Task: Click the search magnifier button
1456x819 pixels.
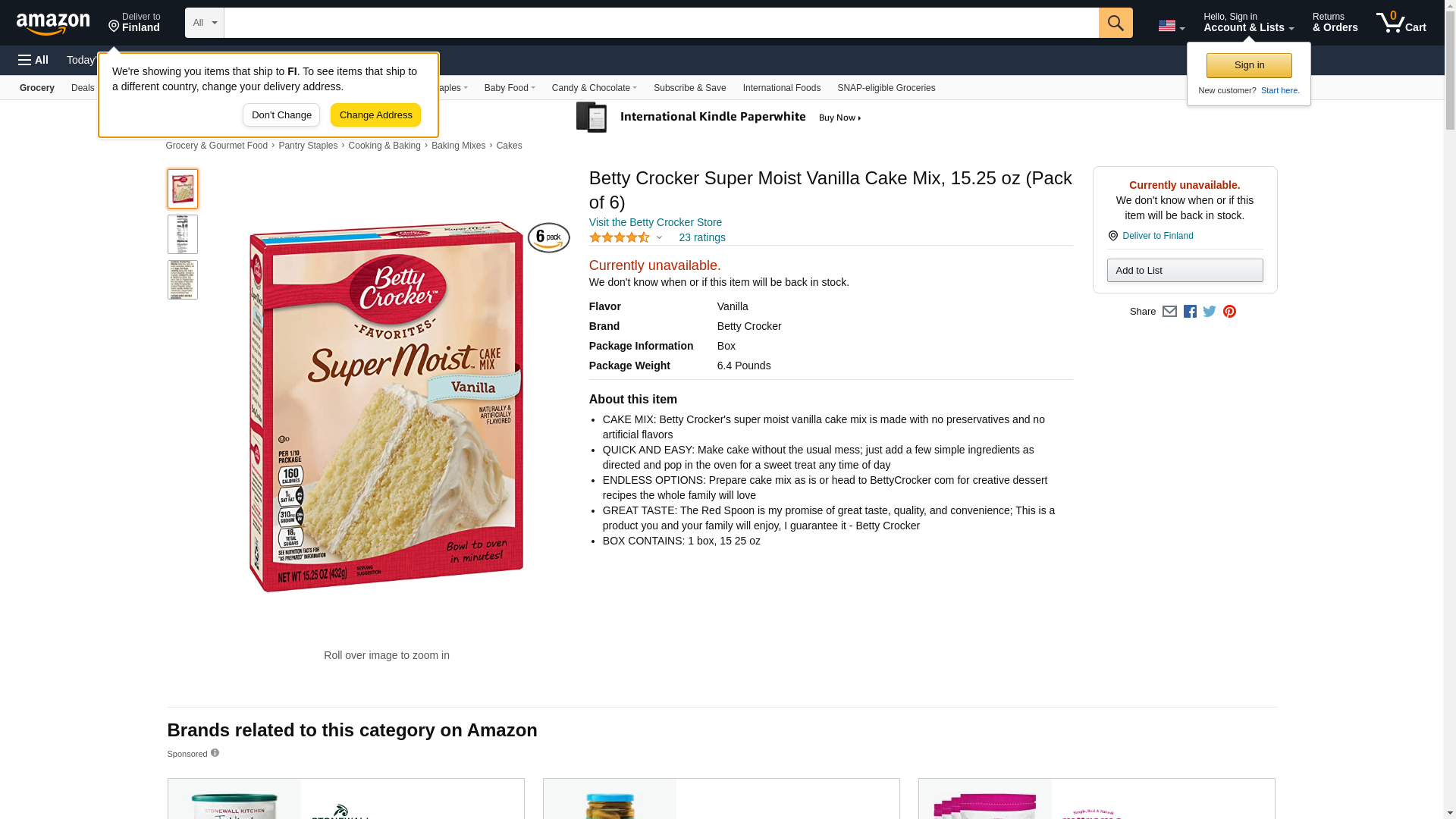Action: coord(1116,23)
